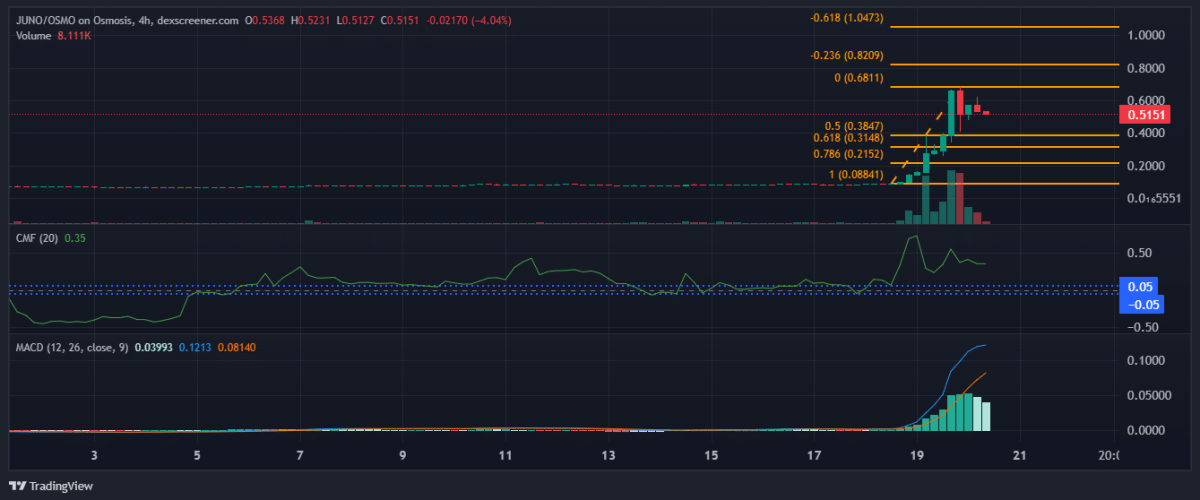The width and height of the screenshot is (1200, 500).
Task: Select the -0.236 (0.8209) Fibonacci level label
Action: click(x=847, y=55)
